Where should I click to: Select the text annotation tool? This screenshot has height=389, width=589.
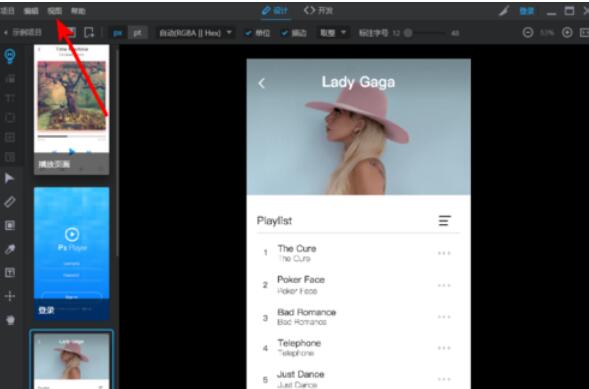coord(9,273)
